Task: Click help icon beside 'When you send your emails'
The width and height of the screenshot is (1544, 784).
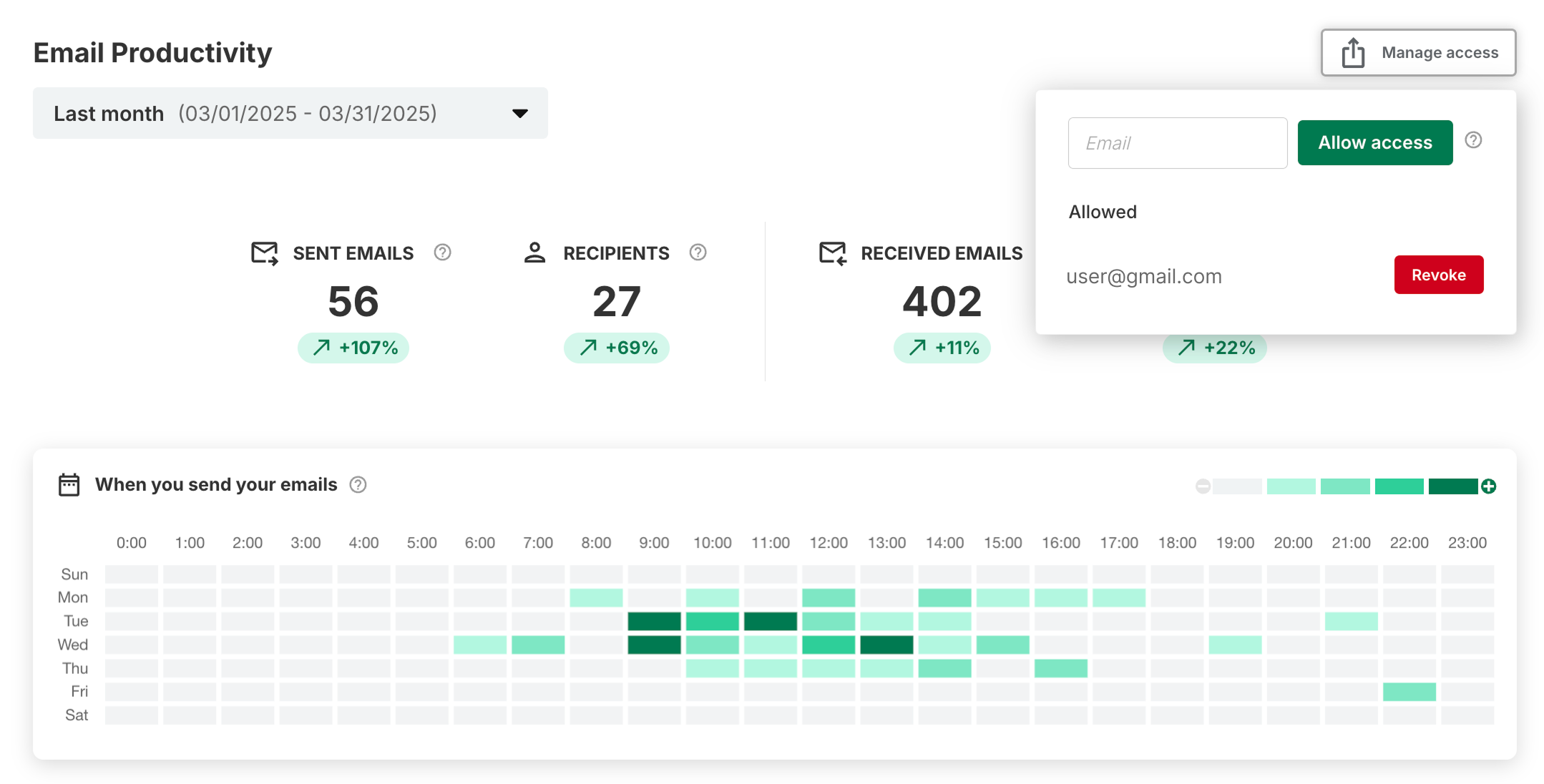Action: [x=358, y=485]
